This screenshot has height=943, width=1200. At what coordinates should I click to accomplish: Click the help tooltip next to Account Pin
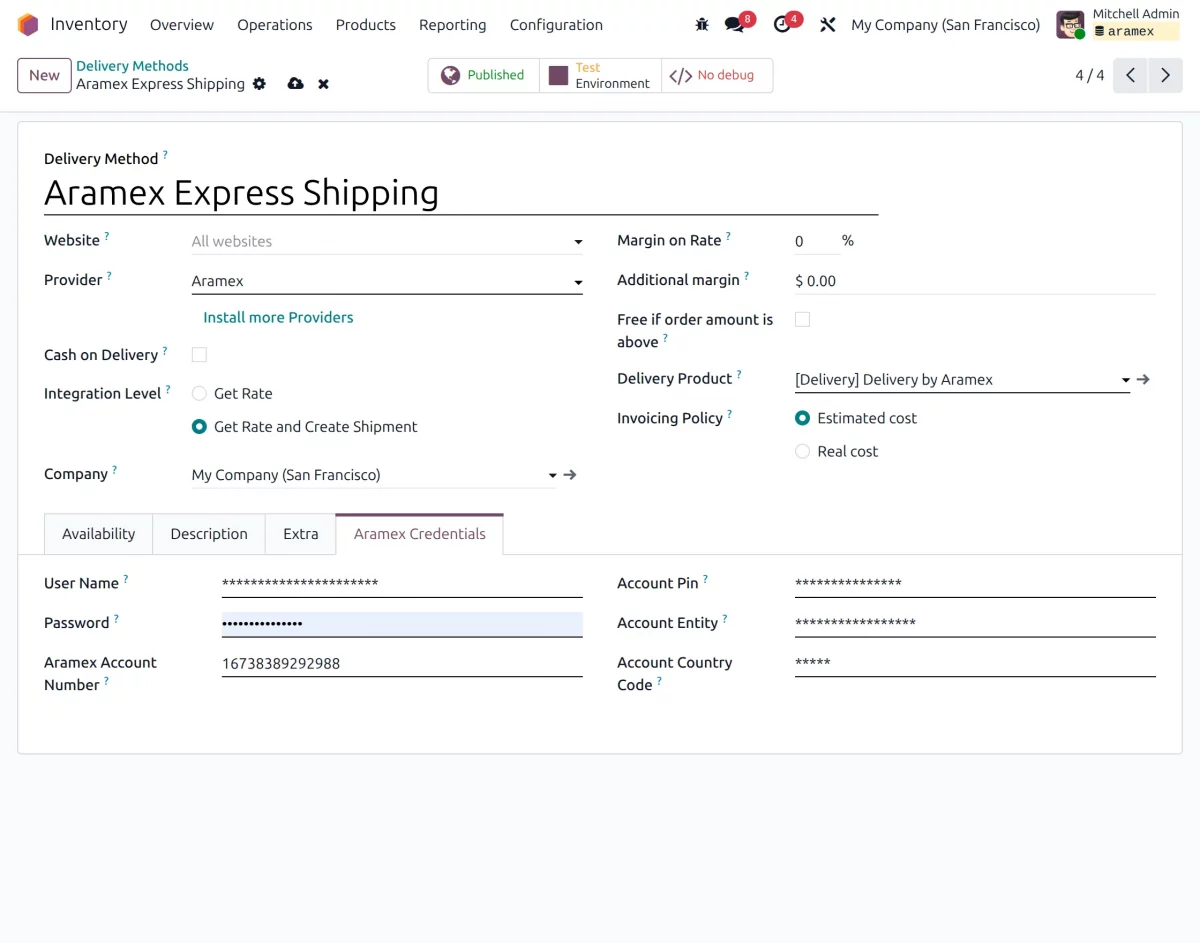[x=705, y=580]
